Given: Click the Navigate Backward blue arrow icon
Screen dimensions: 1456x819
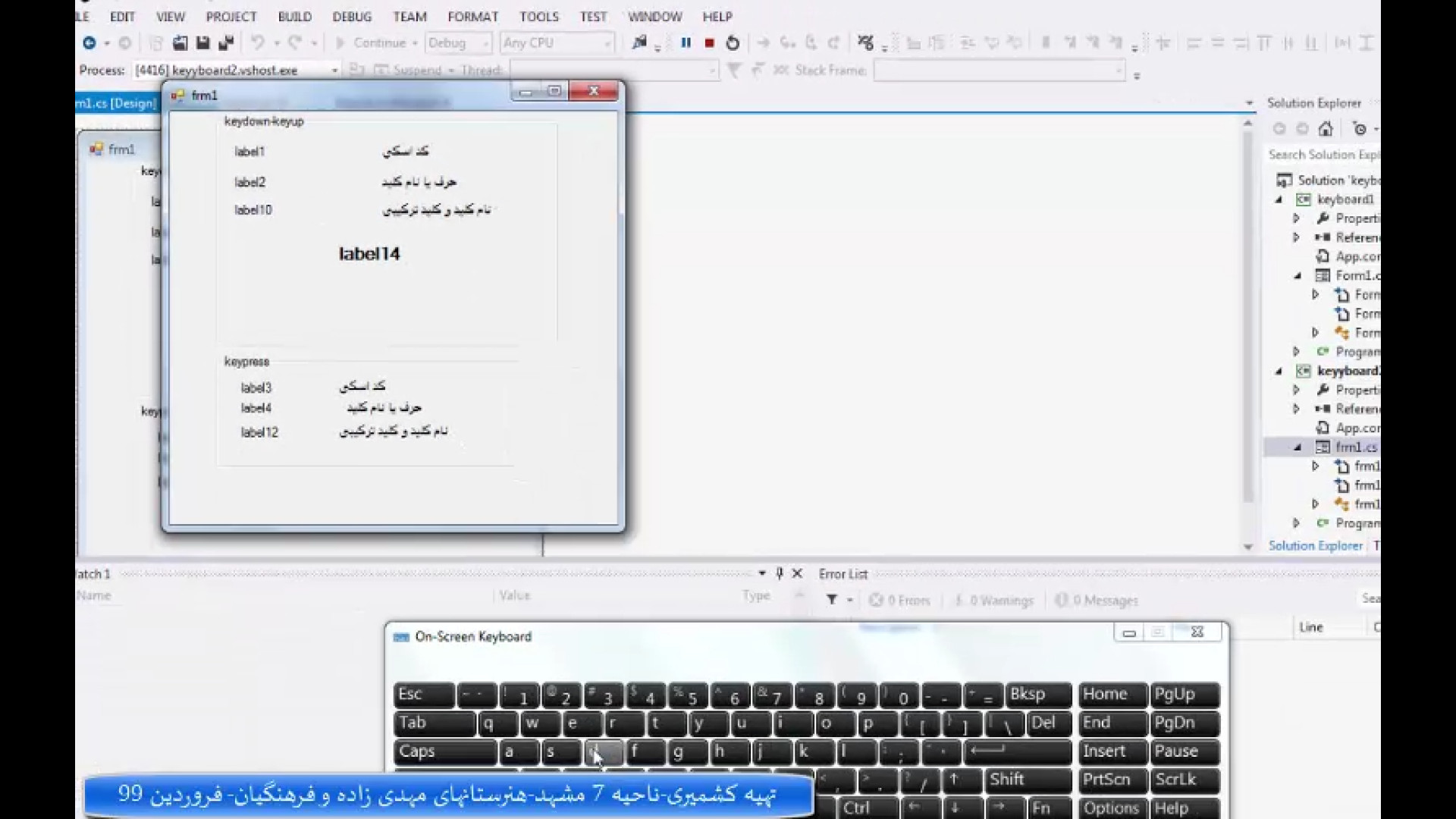Looking at the screenshot, I should (89, 43).
